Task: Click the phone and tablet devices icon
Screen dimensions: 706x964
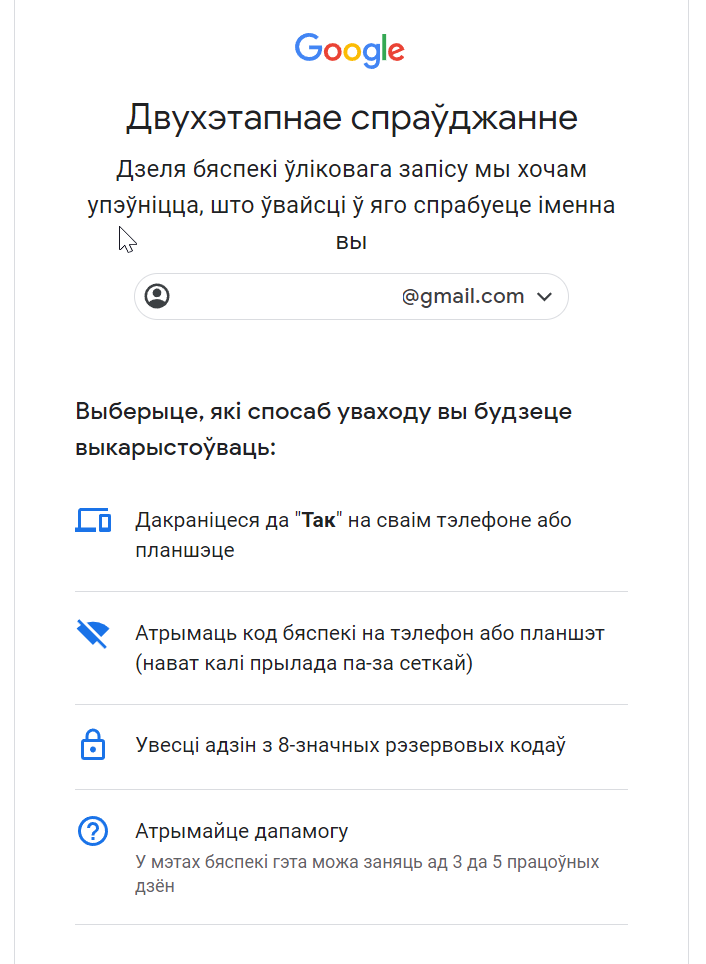Action: (x=93, y=520)
